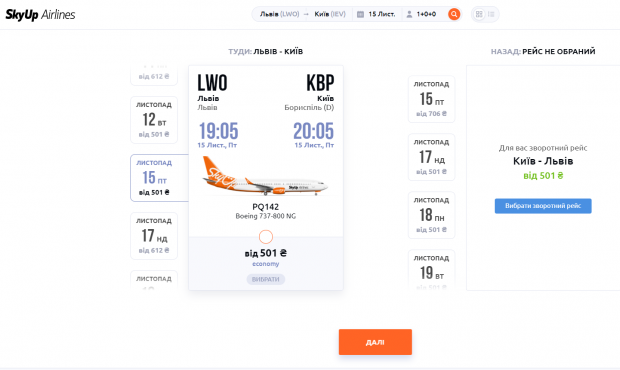Open the SkyUp Airlines logo
The height and width of the screenshot is (370, 620).
(40, 15)
